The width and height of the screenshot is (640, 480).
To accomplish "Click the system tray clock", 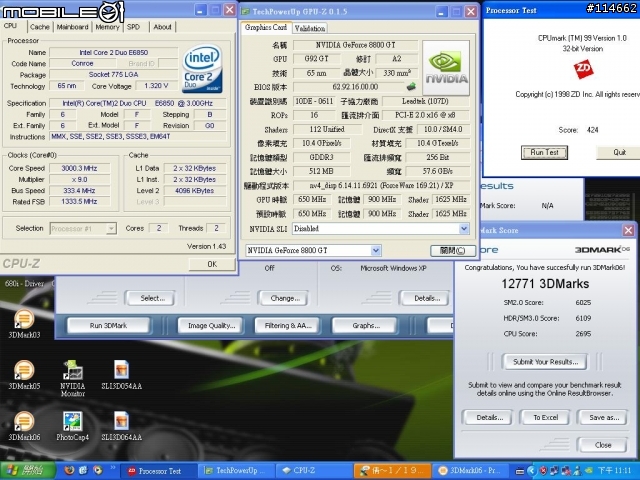I will tap(615, 471).
